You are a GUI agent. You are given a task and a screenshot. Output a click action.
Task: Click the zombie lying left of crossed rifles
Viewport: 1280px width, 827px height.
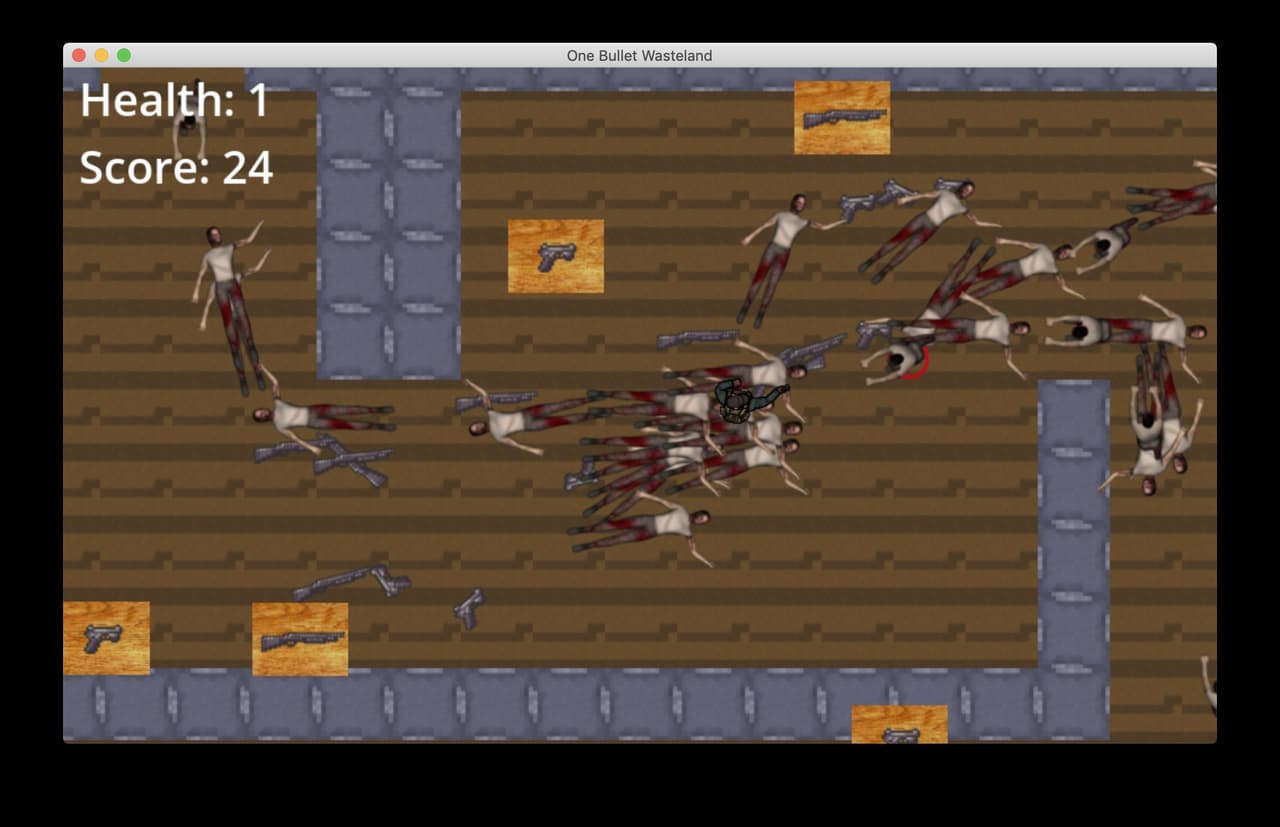(322, 414)
